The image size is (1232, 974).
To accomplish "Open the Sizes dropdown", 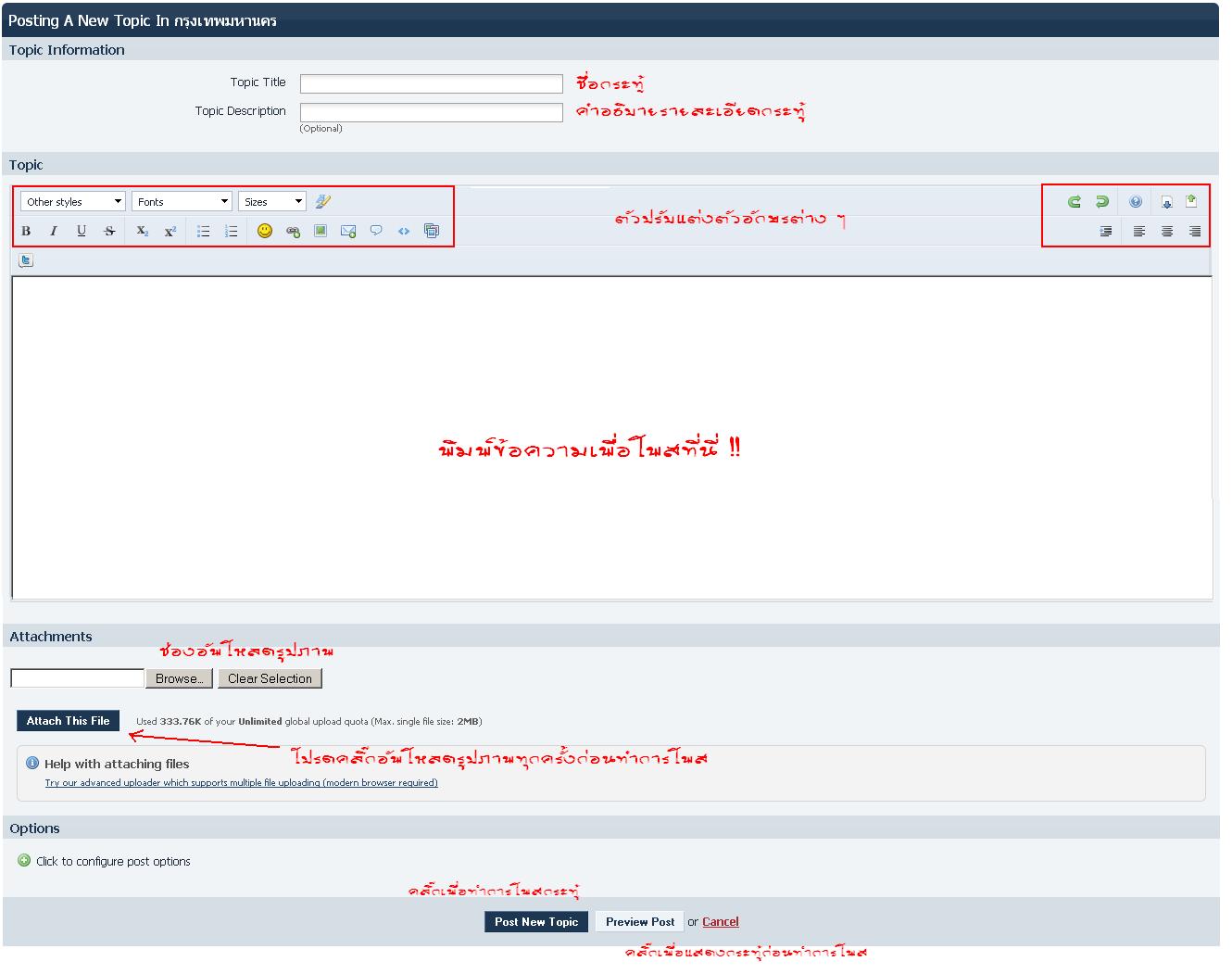I will point(272,201).
